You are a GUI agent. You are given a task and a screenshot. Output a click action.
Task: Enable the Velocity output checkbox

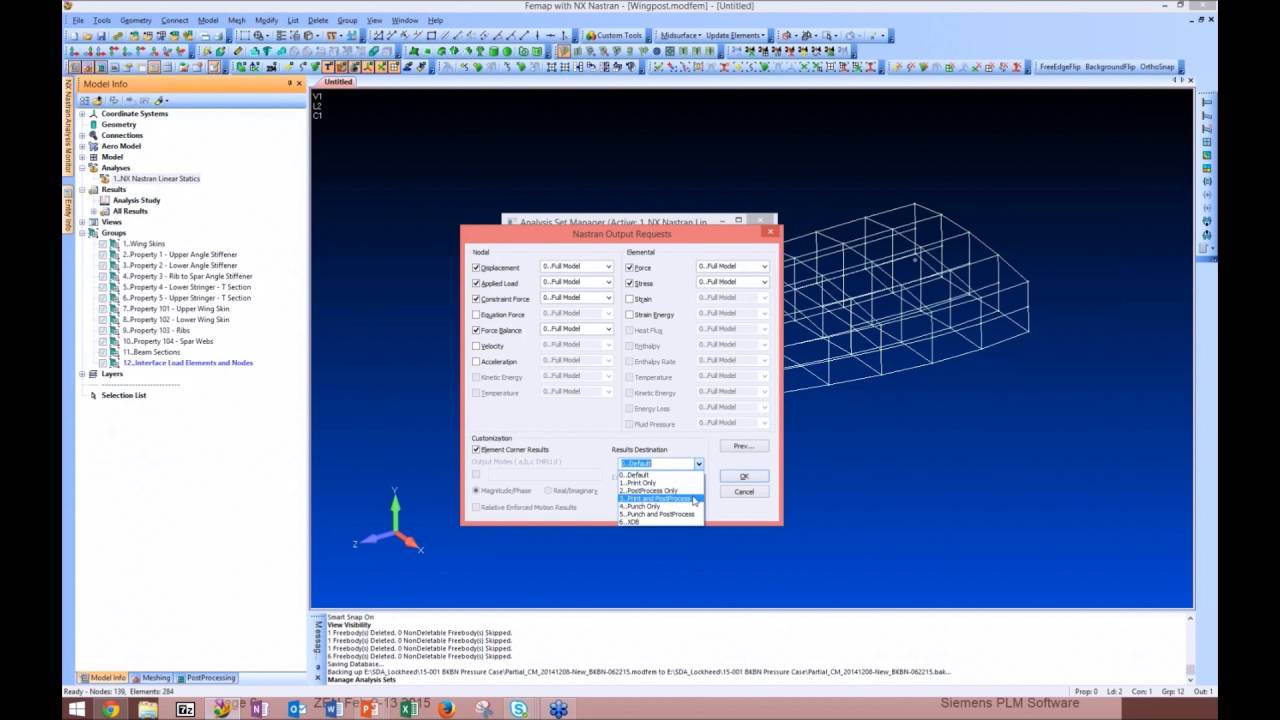tap(476, 346)
